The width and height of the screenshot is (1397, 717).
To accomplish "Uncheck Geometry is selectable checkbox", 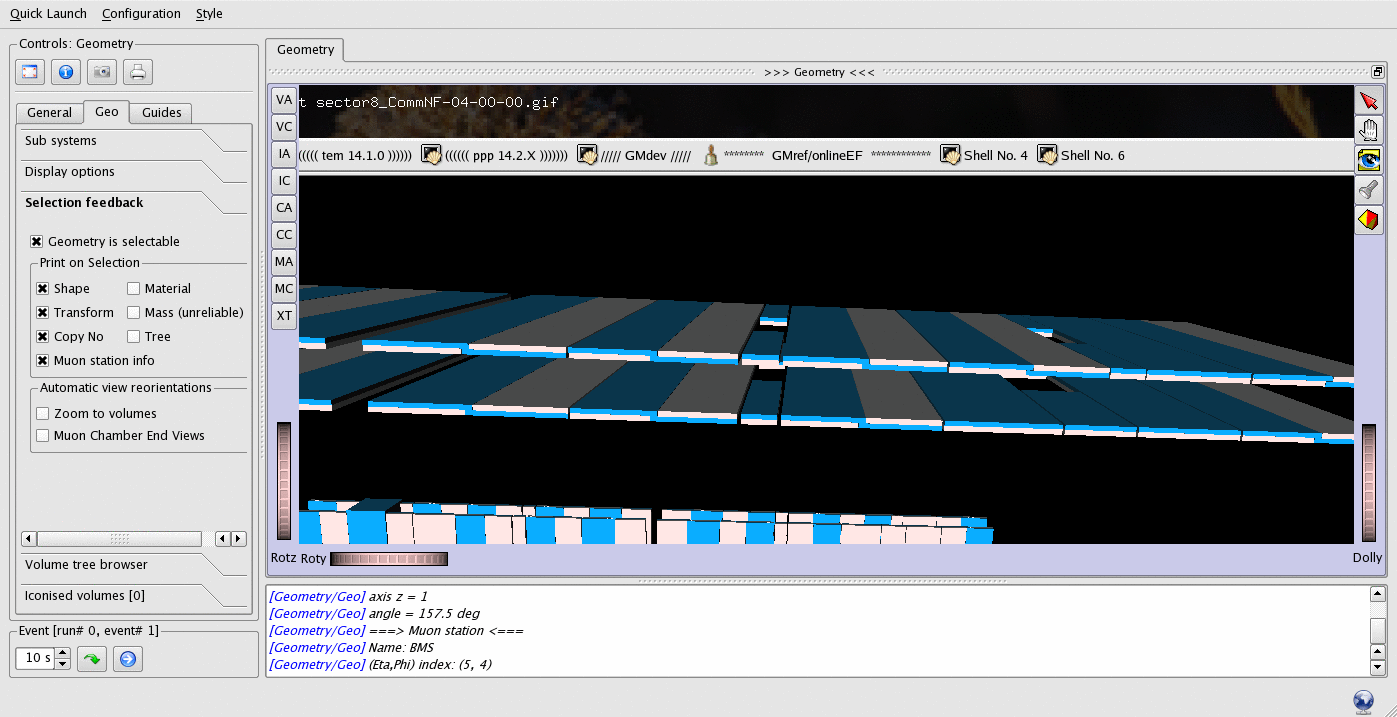I will [37, 242].
